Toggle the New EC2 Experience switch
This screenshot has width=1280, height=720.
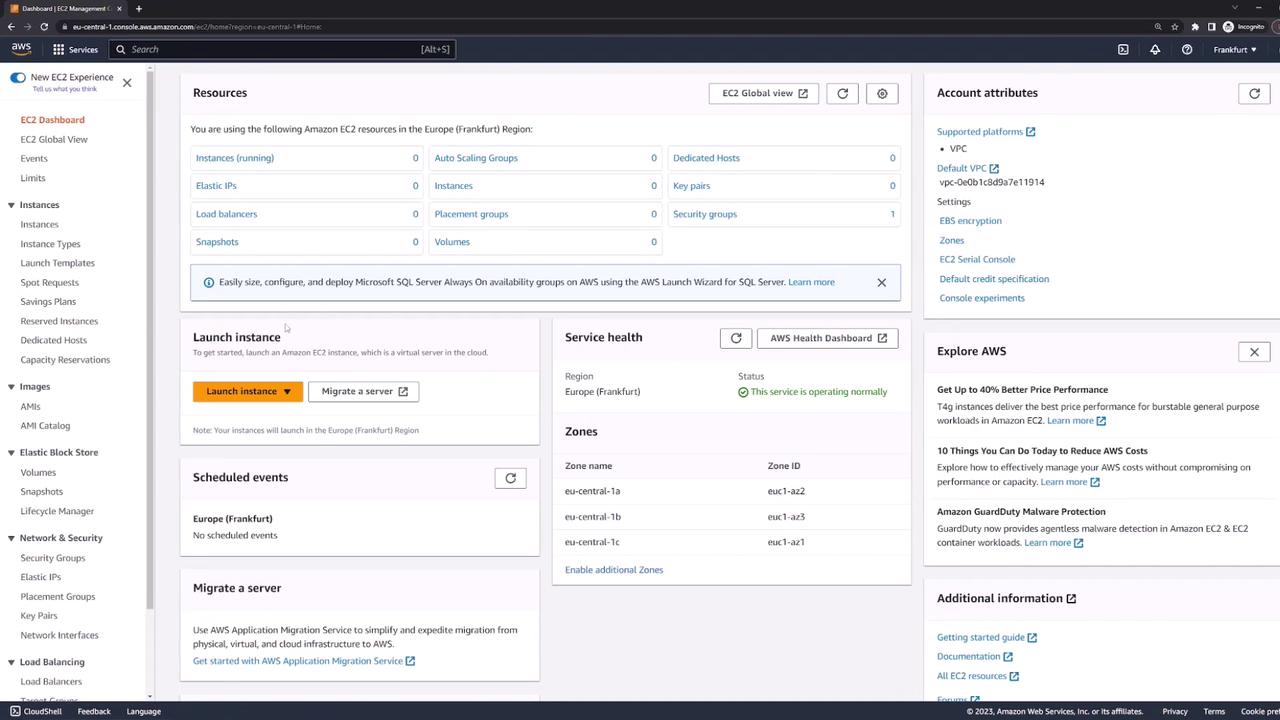(x=18, y=77)
